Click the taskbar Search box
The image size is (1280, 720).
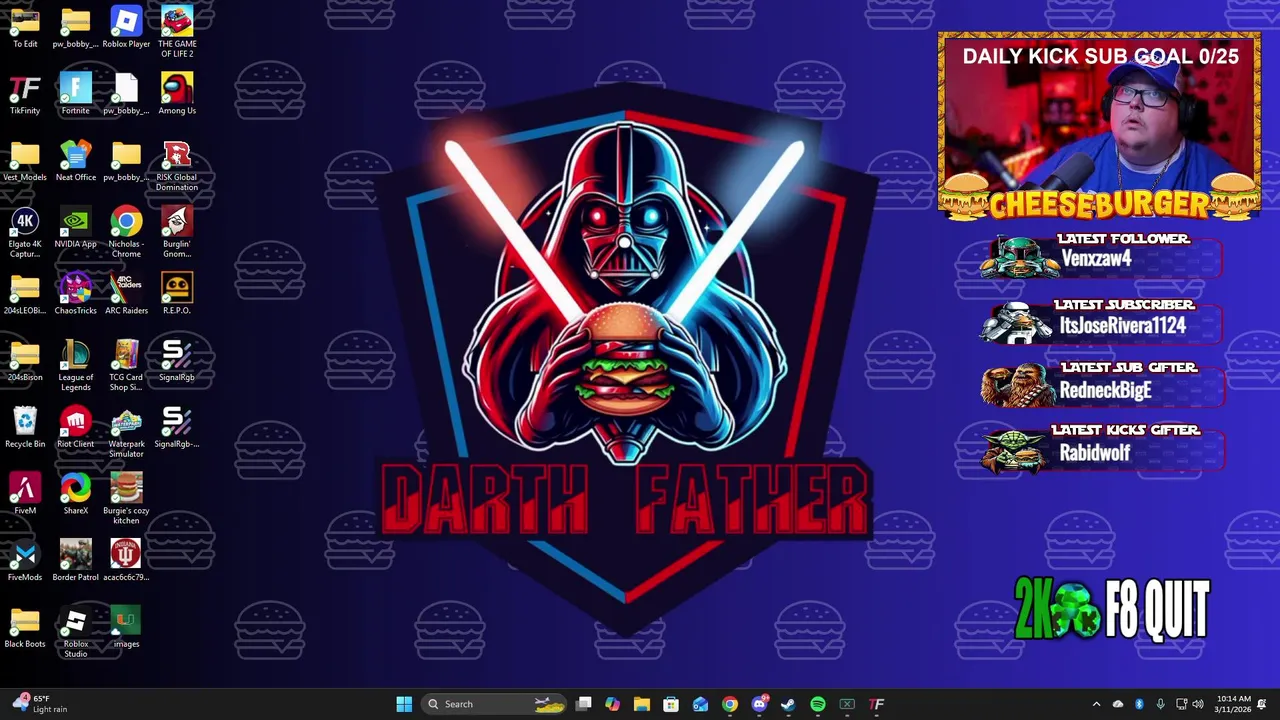[x=495, y=704]
